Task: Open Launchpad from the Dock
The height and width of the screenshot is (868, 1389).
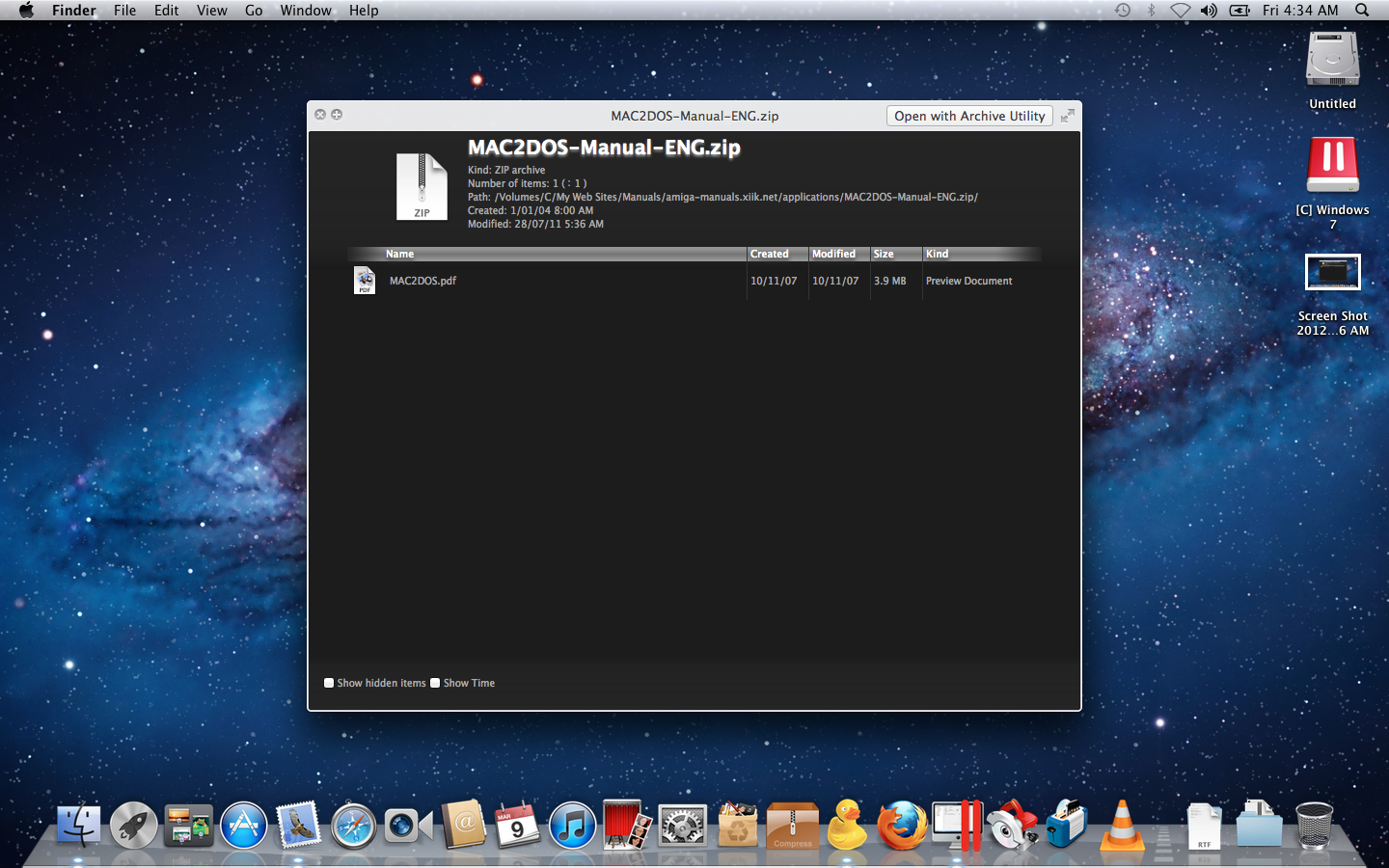Action: [133, 827]
